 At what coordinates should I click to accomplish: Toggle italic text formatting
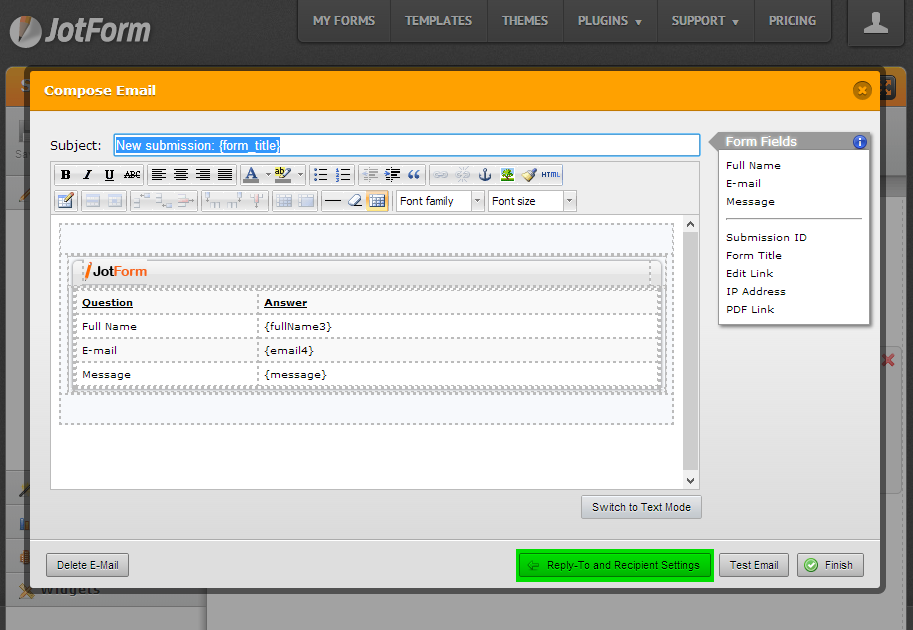(87, 175)
